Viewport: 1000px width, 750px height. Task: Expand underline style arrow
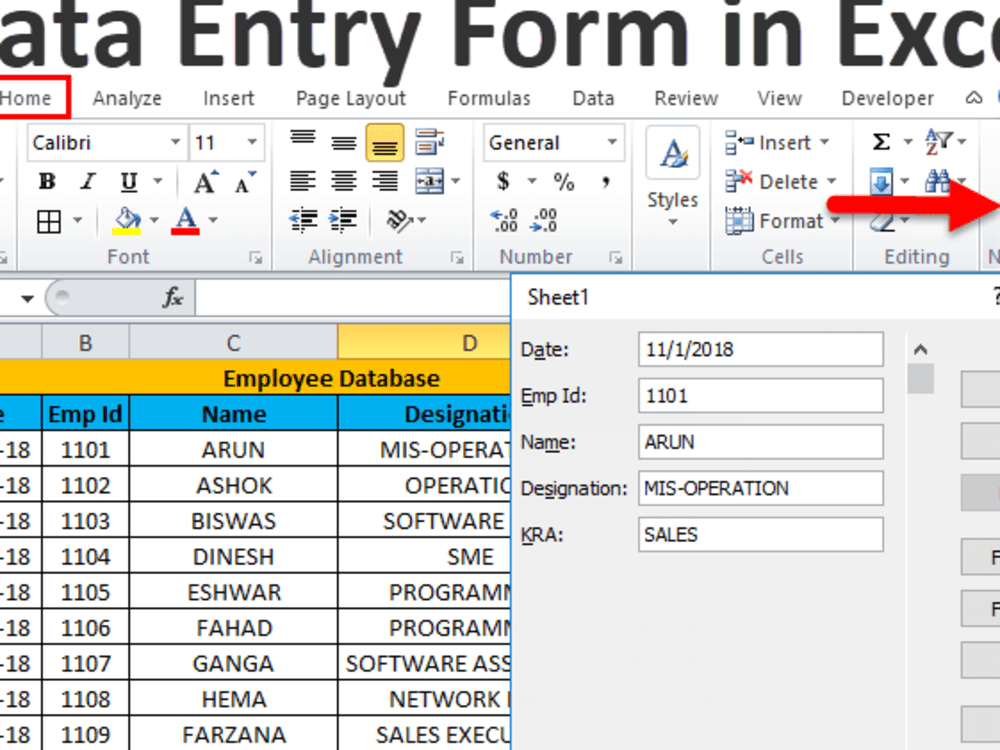coord(158,182)
